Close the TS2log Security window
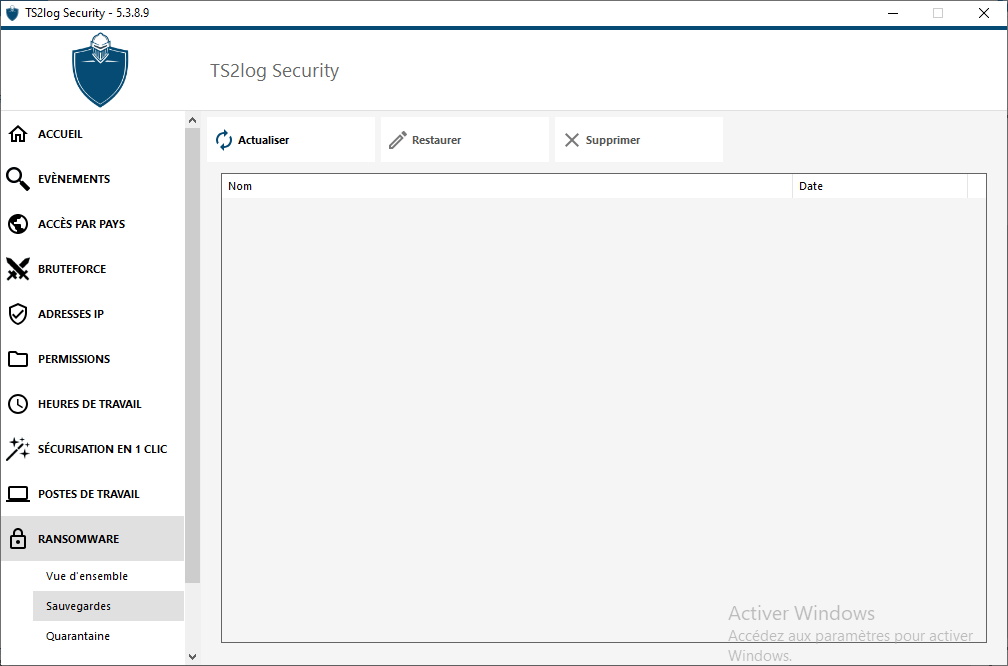The width and height of the screenshot is (1008, 666). [x=984, y=13]
